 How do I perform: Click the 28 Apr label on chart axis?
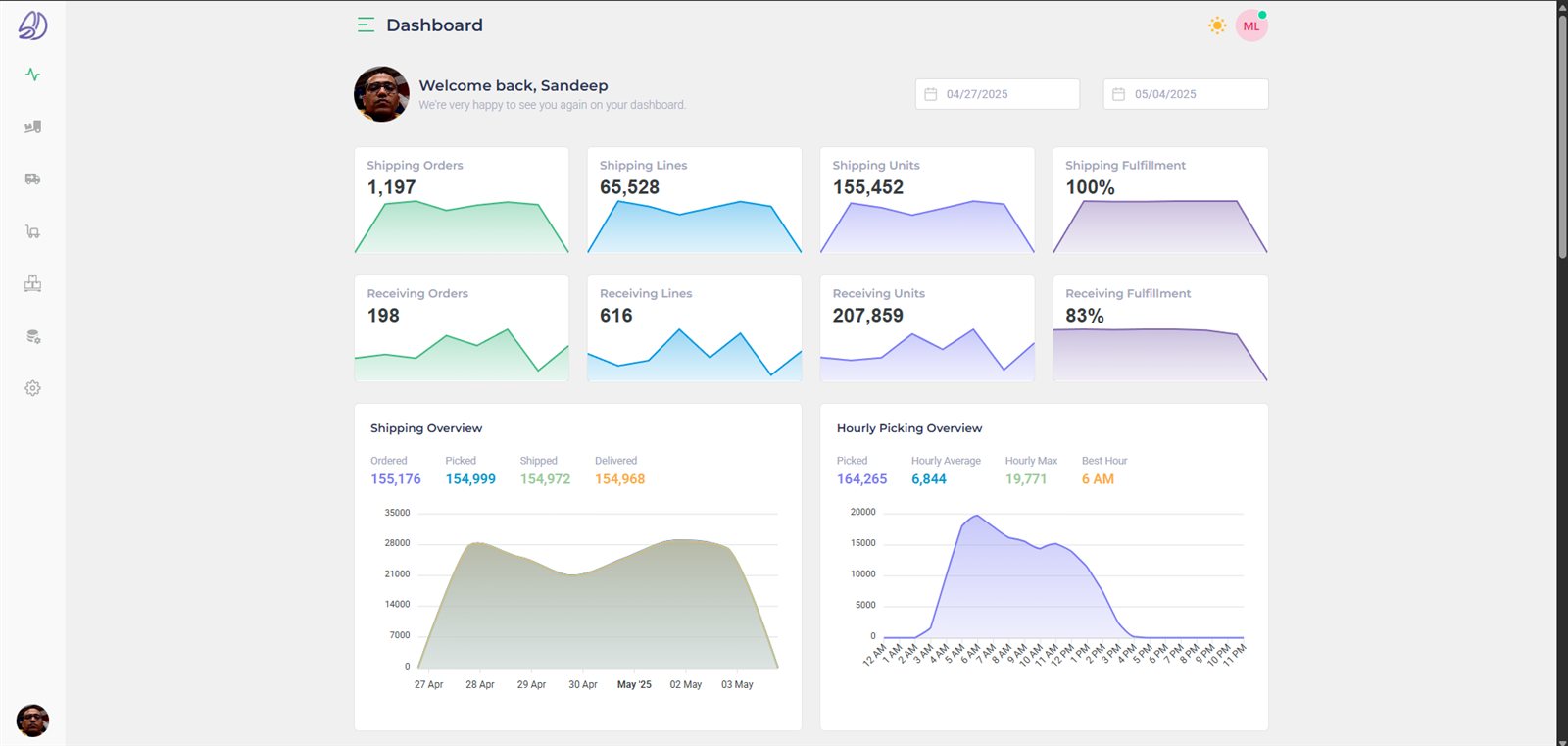[x=480, y=685]
